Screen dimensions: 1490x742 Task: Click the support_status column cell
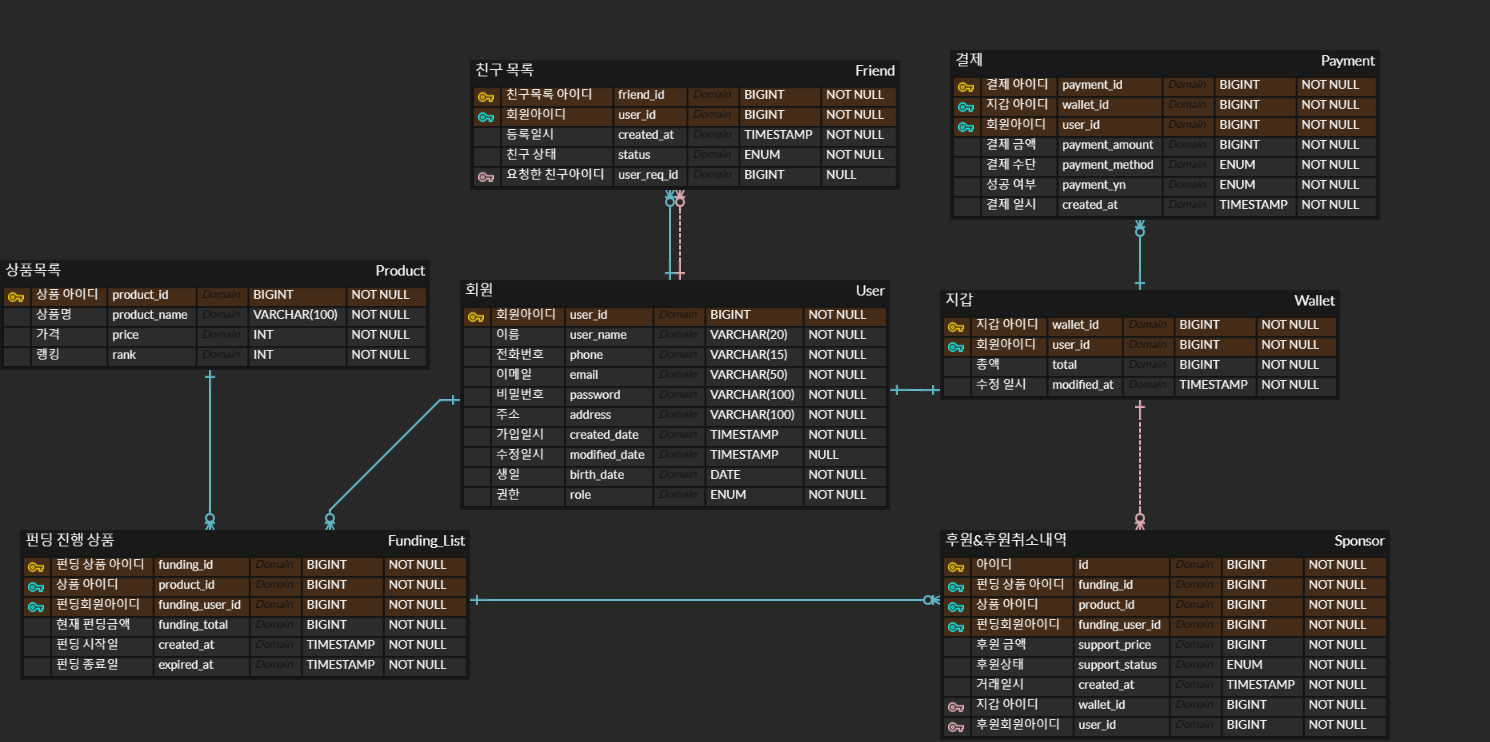coord(1120,665)
